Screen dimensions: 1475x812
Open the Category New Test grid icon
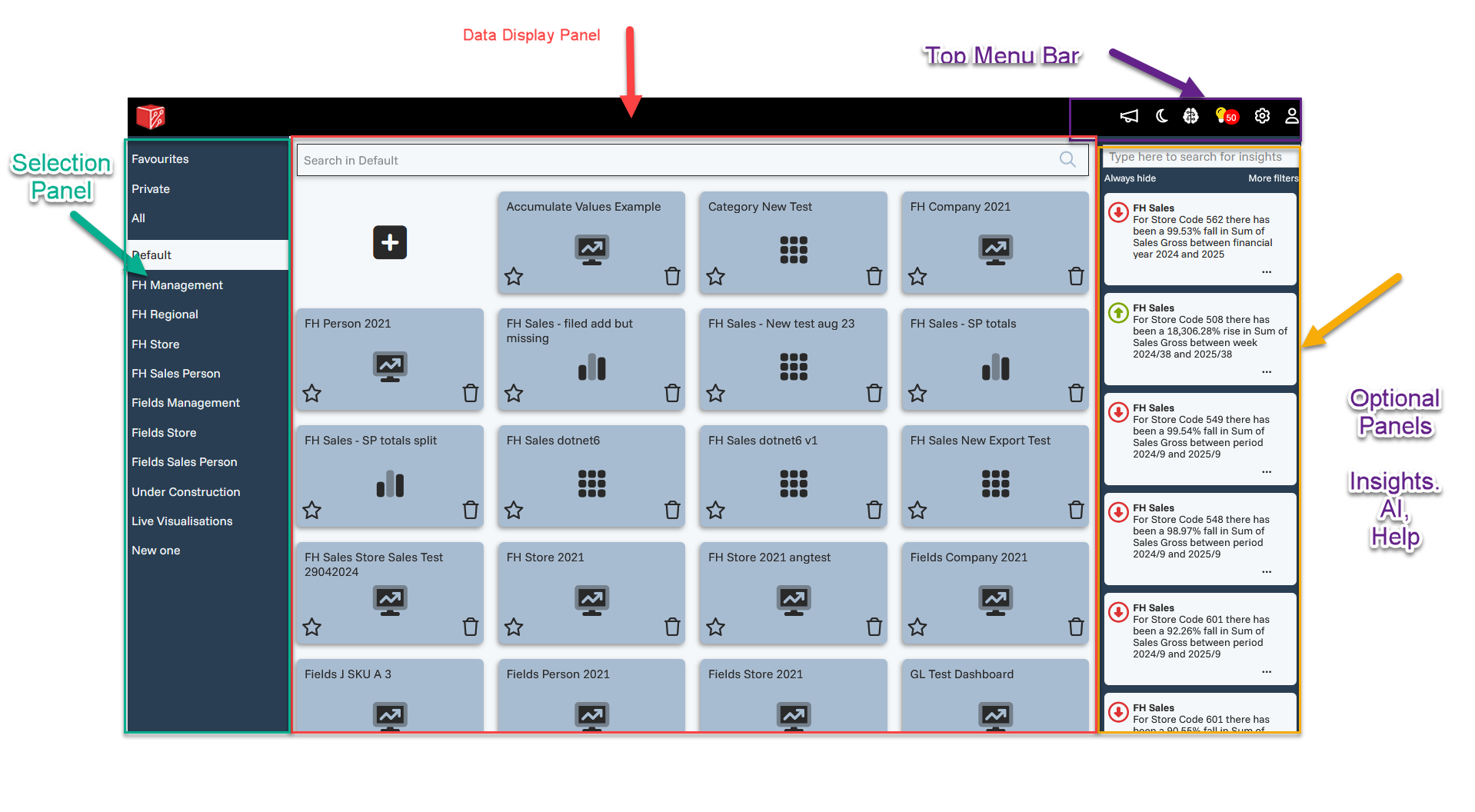pyautogui.click(x=794, y=250)
